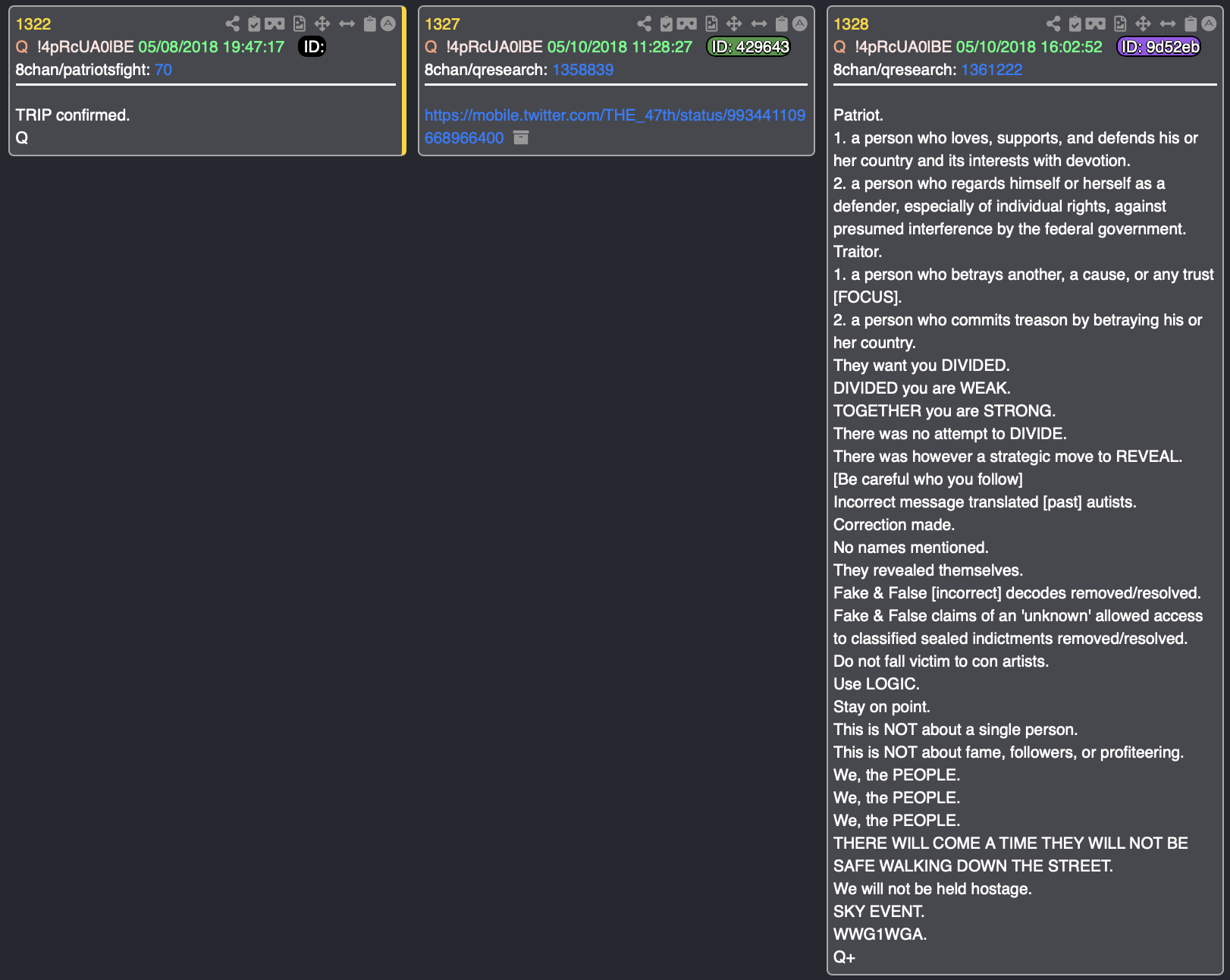This screenshot has height=980, width=1230.
Task: Open qresearch post link 1358839
Action: click(x=582, y=70)
